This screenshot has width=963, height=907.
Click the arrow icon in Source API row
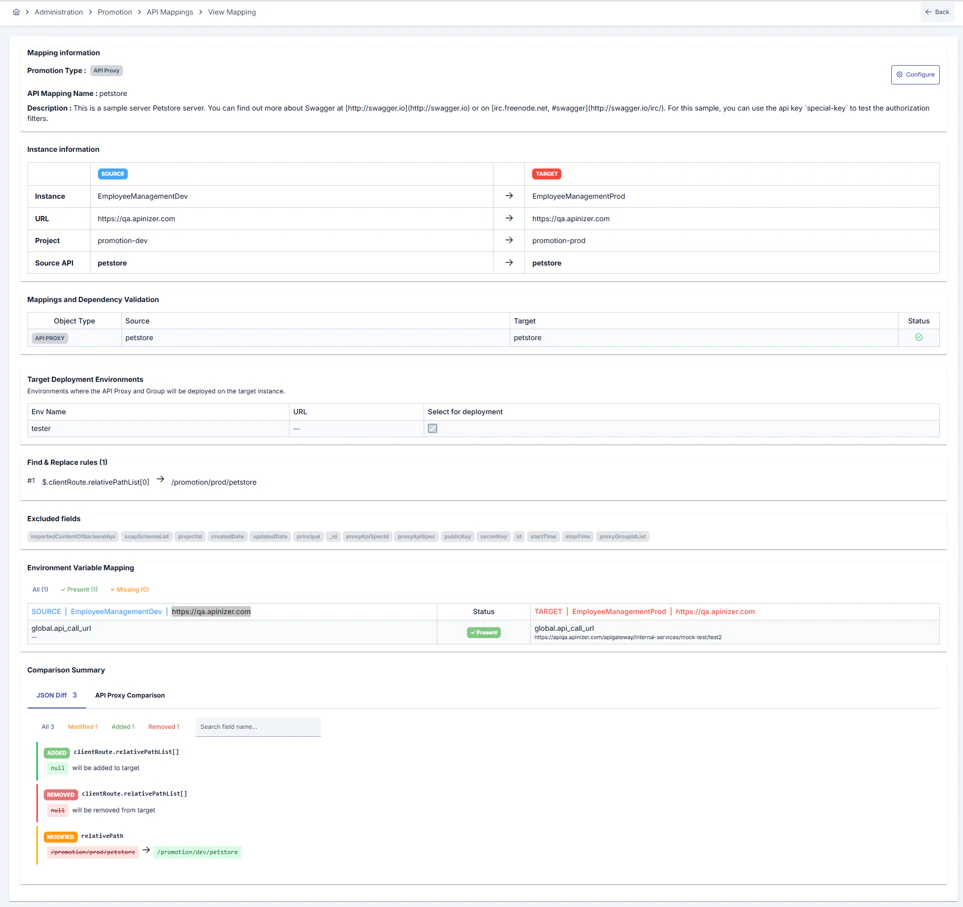[x=509, y=262]
